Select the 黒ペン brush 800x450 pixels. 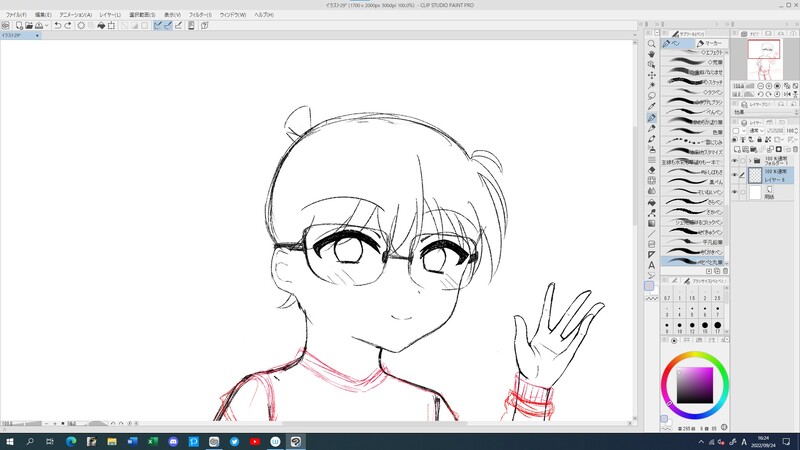pyautogui.click(x=693, y=182)
